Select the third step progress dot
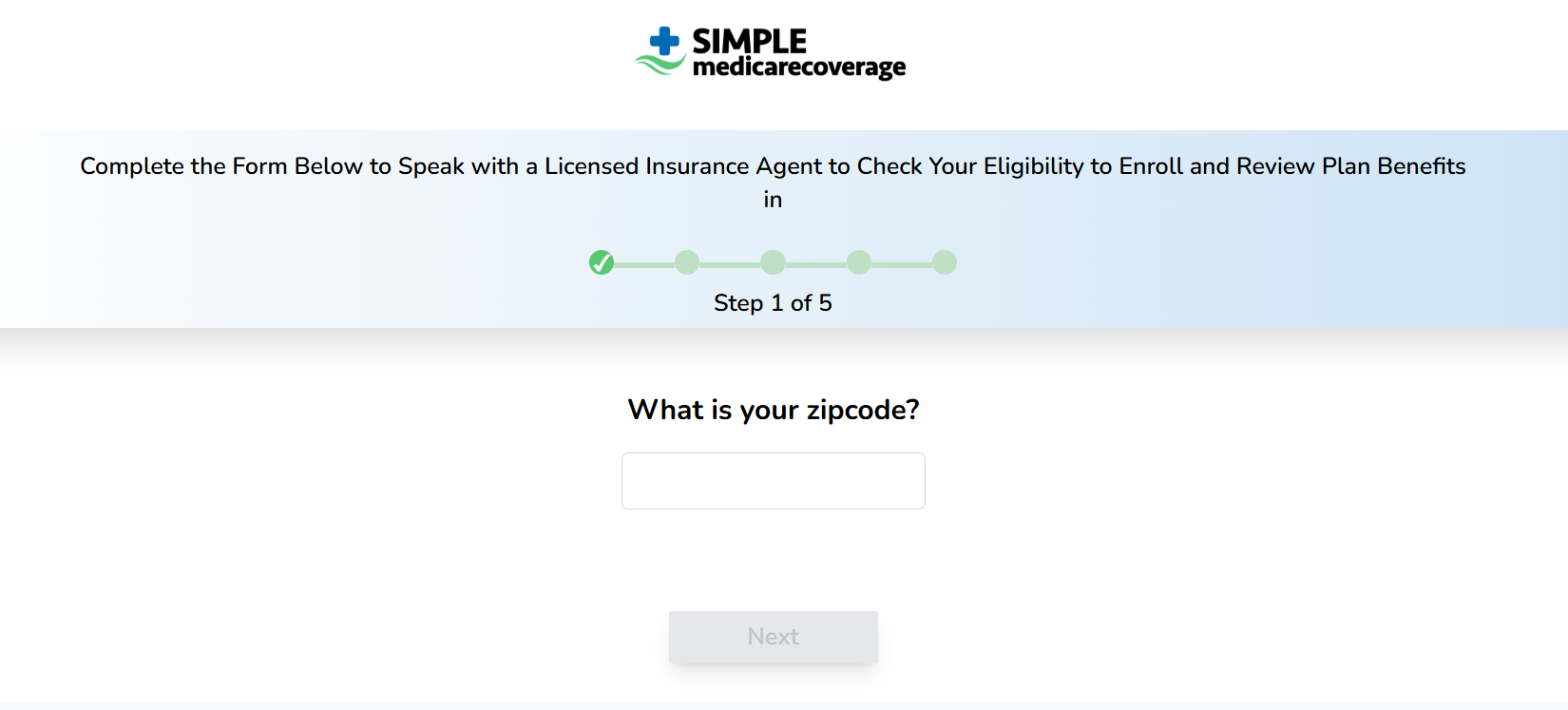 click(x=774, y=262)
